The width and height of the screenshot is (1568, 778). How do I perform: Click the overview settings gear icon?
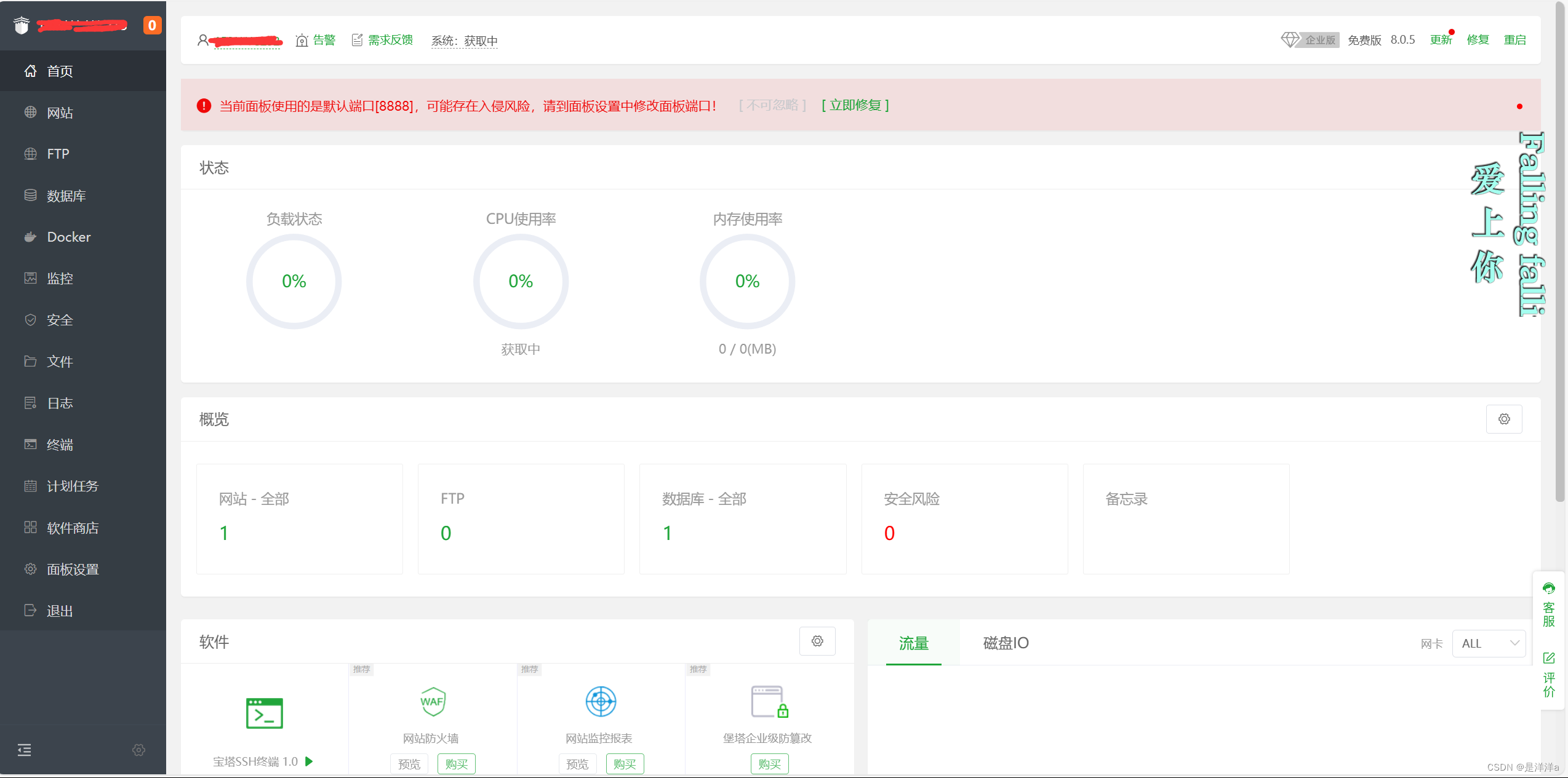1503,419
